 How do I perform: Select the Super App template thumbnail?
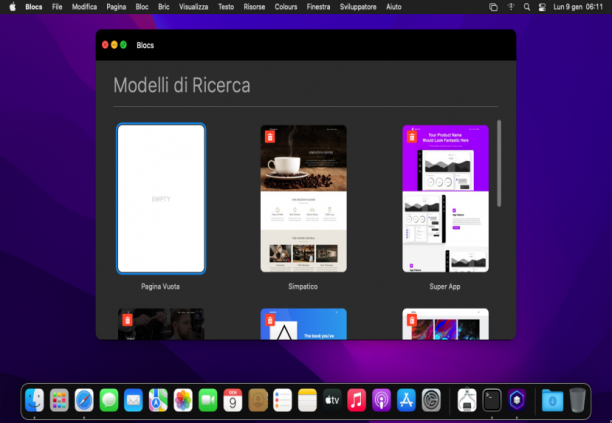click(445, 199)
